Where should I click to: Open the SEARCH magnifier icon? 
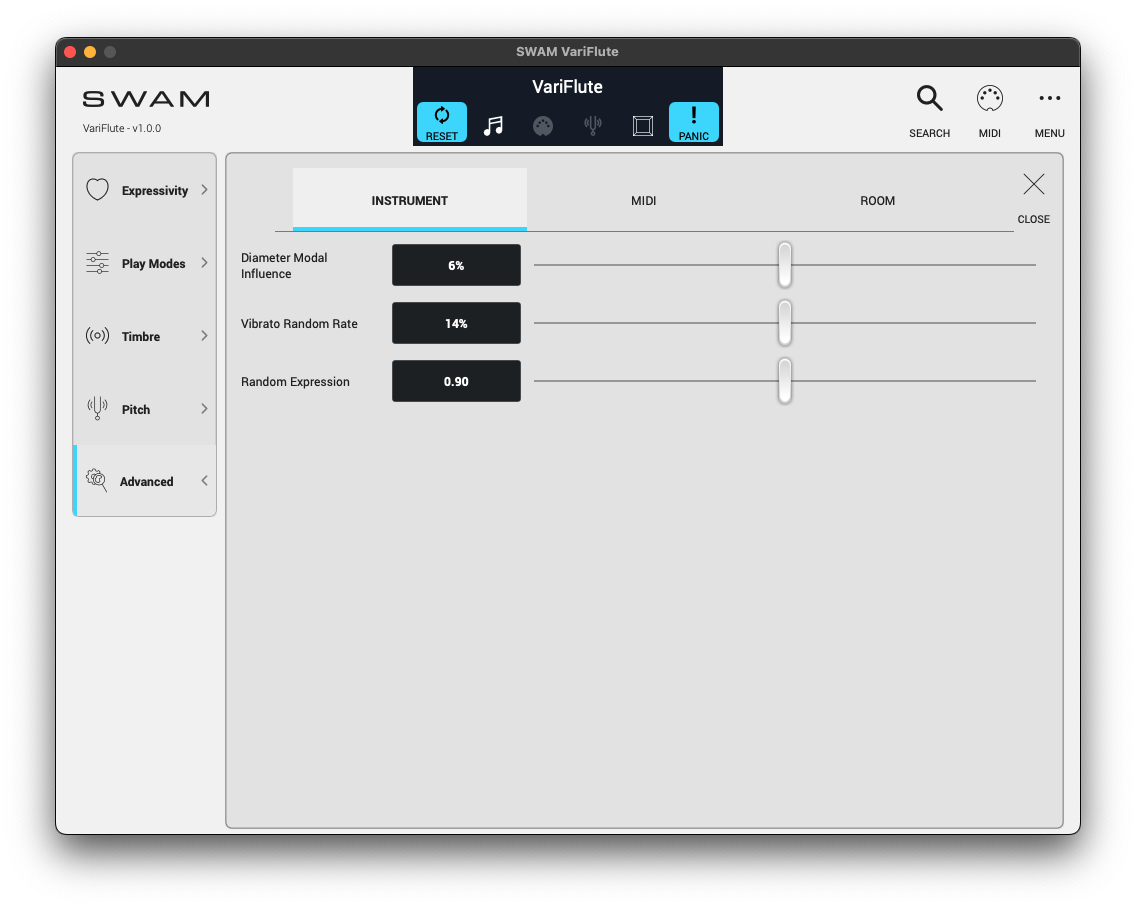929,99
